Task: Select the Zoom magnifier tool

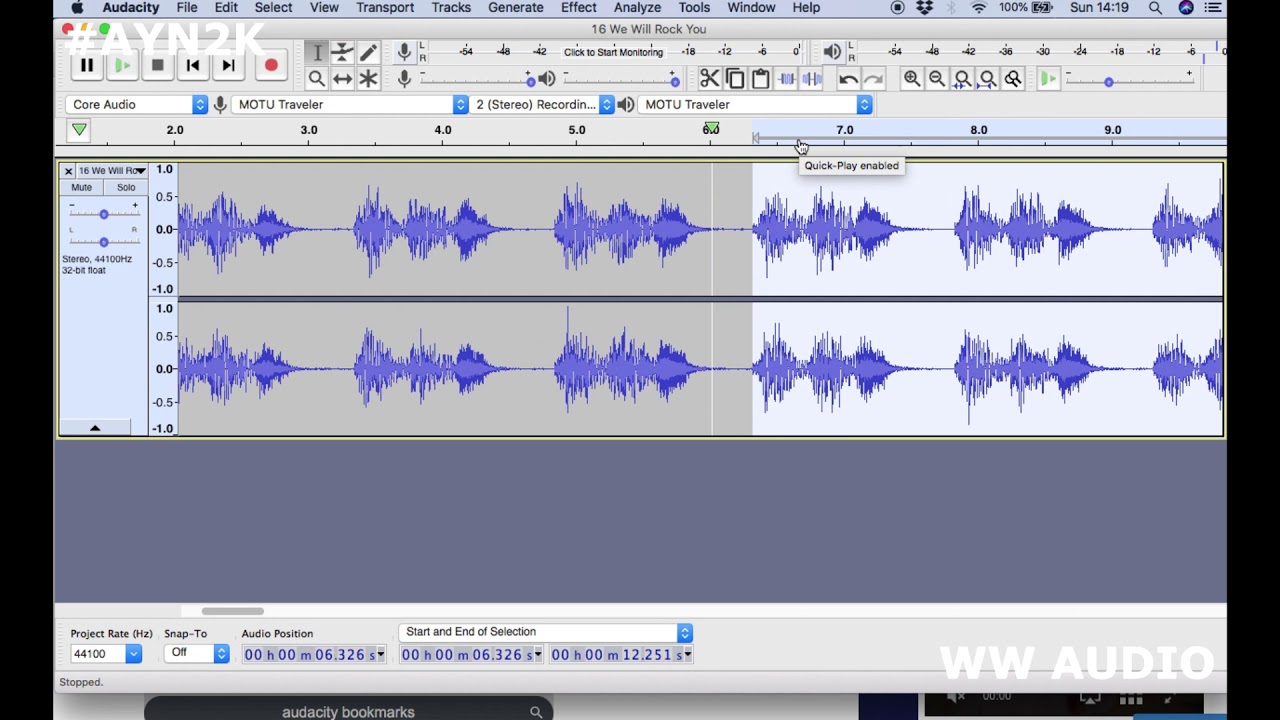Action: (x=317, y=79)
